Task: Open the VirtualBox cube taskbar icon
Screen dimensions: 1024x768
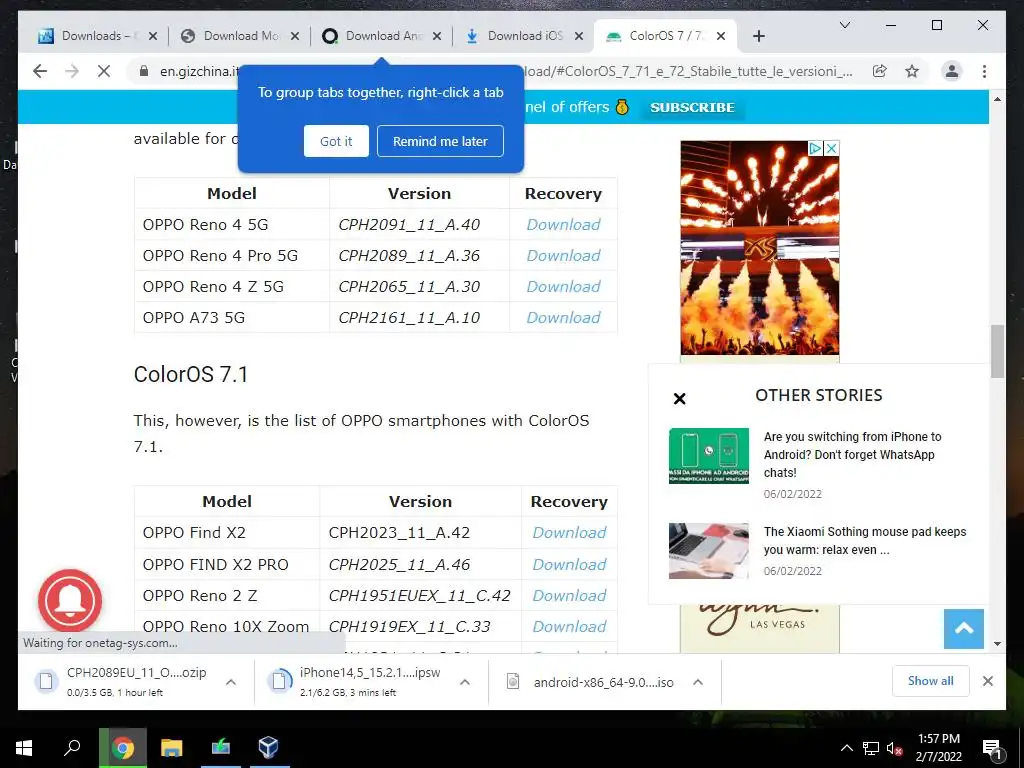Action: pyautogui.click(x=268, y=748)
